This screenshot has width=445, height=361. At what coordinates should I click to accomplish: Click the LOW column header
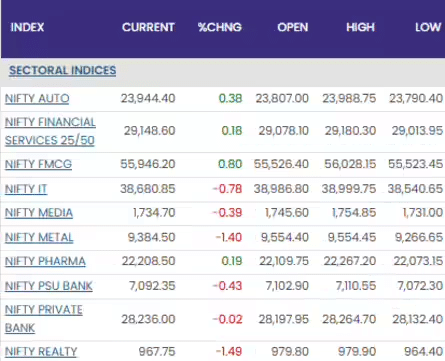(x=428, y=27)
